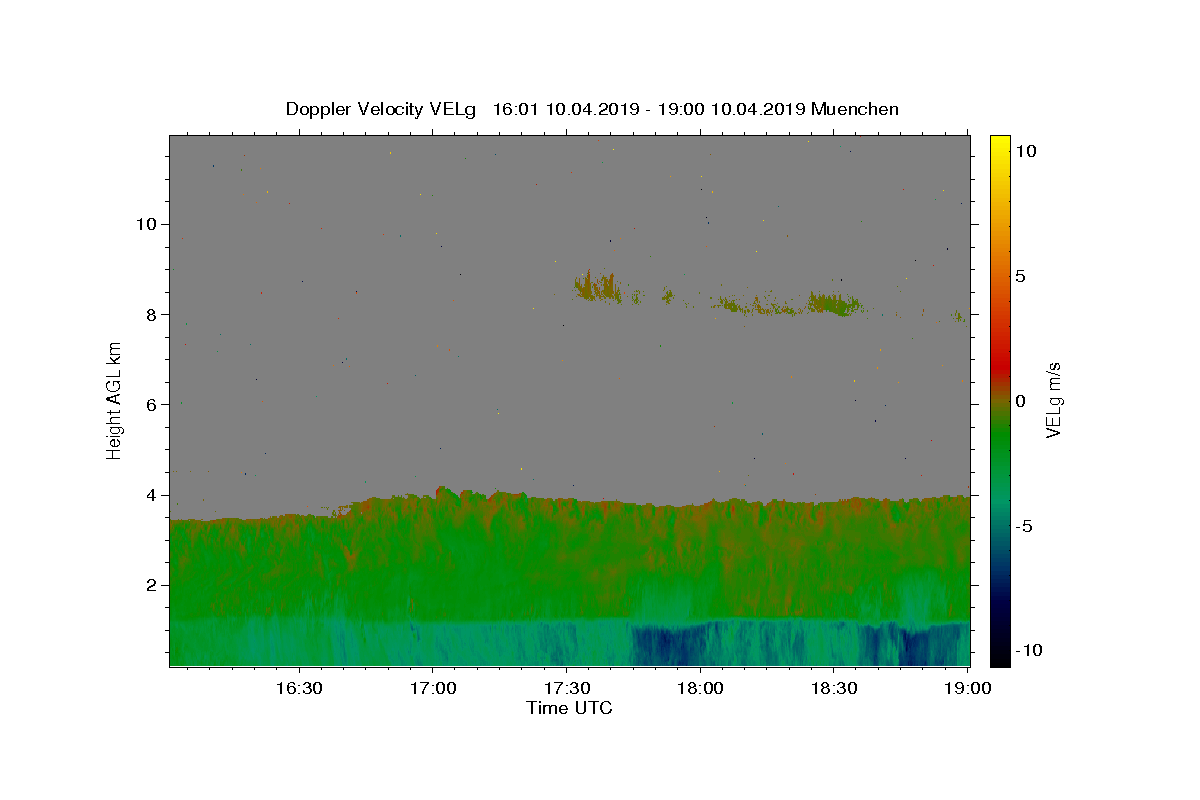Image resolution: width=1200 pixels, height=800 pixels.
Task: Click the 19:00 time tick label
Action: pos(968,689)
